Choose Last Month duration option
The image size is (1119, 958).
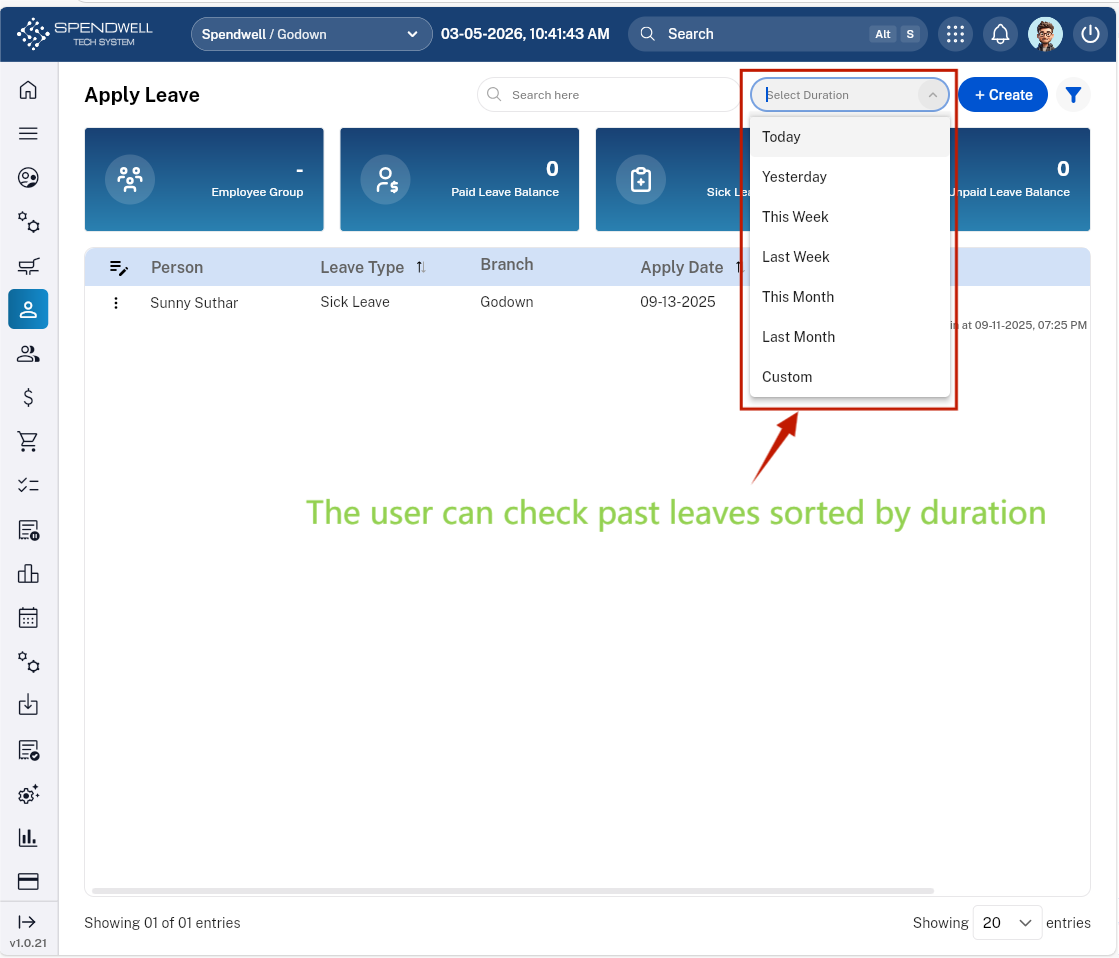[x=849, y=337]
